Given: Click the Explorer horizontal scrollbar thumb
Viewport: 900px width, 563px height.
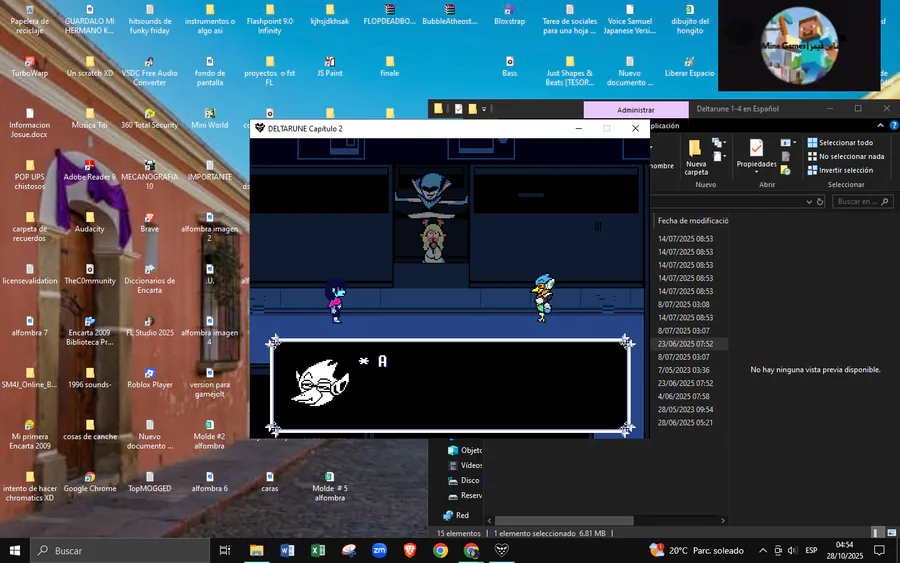Looking at the screenshot, I should click(x=564, y=521).
